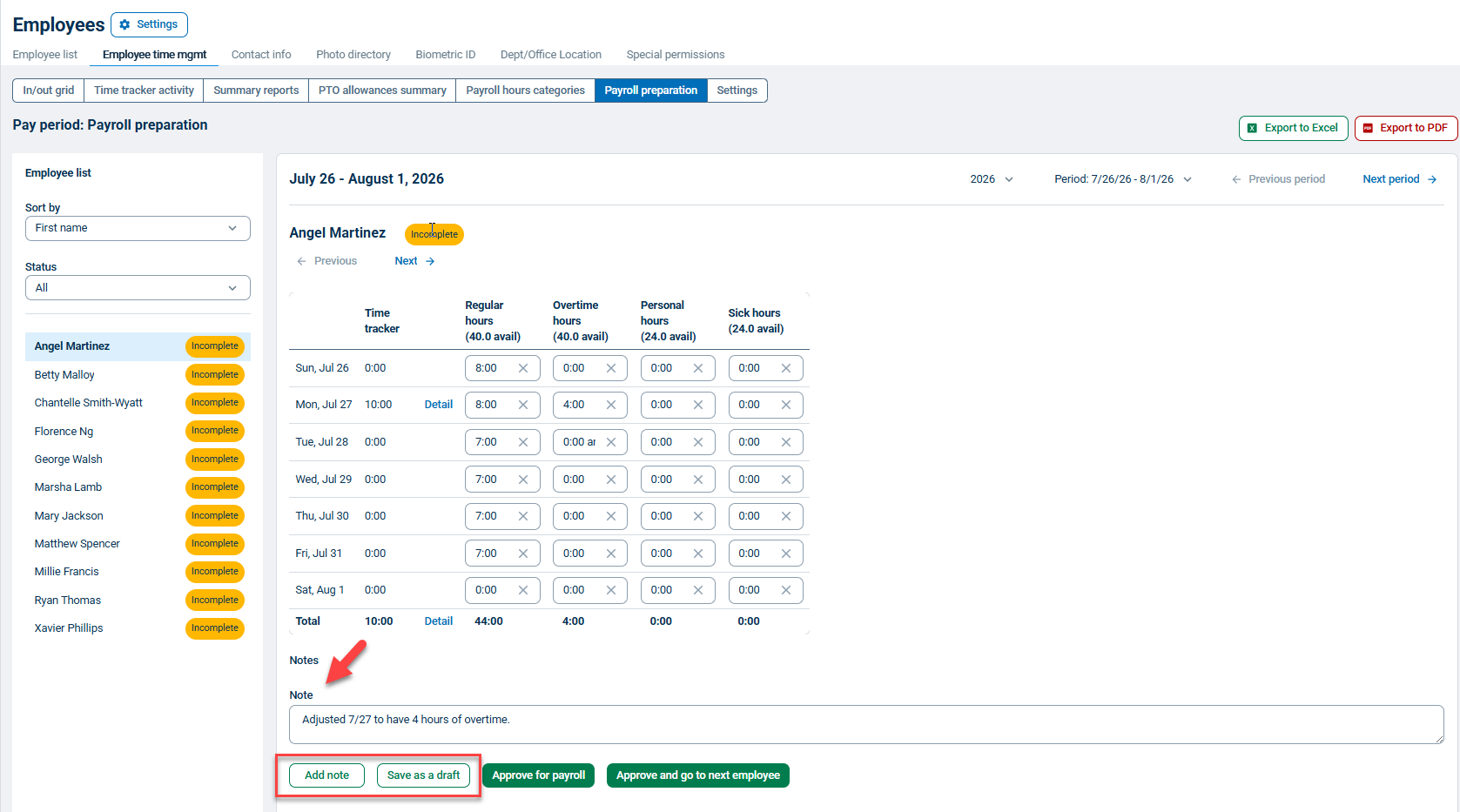Clear Thursday Jul 30 personal hours value
This screenshot has width=1460, height=812.
click(698, 516)
